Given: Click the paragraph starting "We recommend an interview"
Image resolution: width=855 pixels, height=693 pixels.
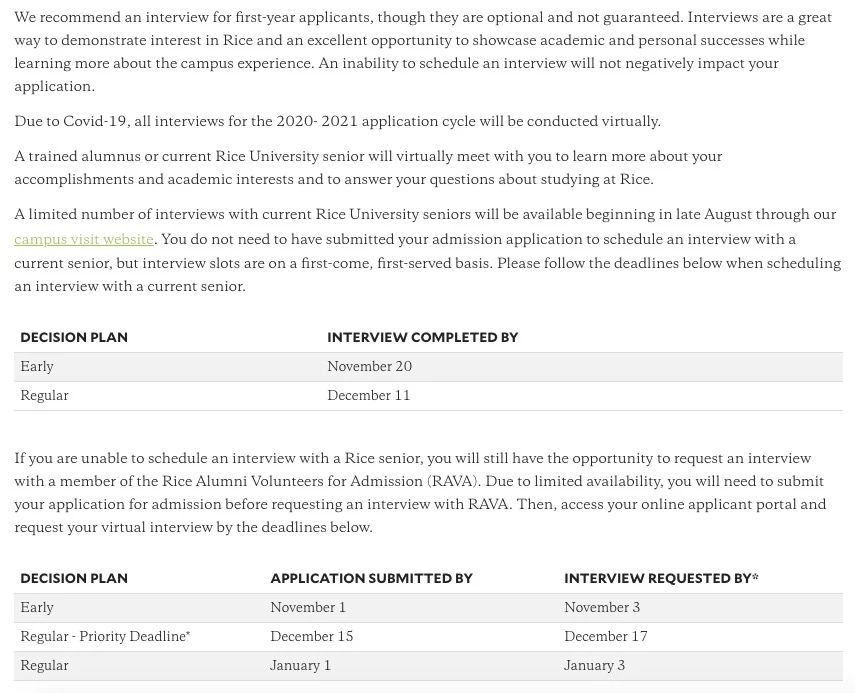Looking at the screenshot, I should pos(422,52).
